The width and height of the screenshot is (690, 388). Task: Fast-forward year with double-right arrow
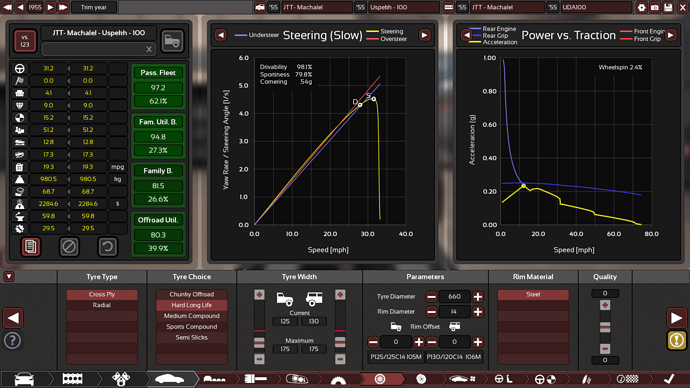(63, 7)
